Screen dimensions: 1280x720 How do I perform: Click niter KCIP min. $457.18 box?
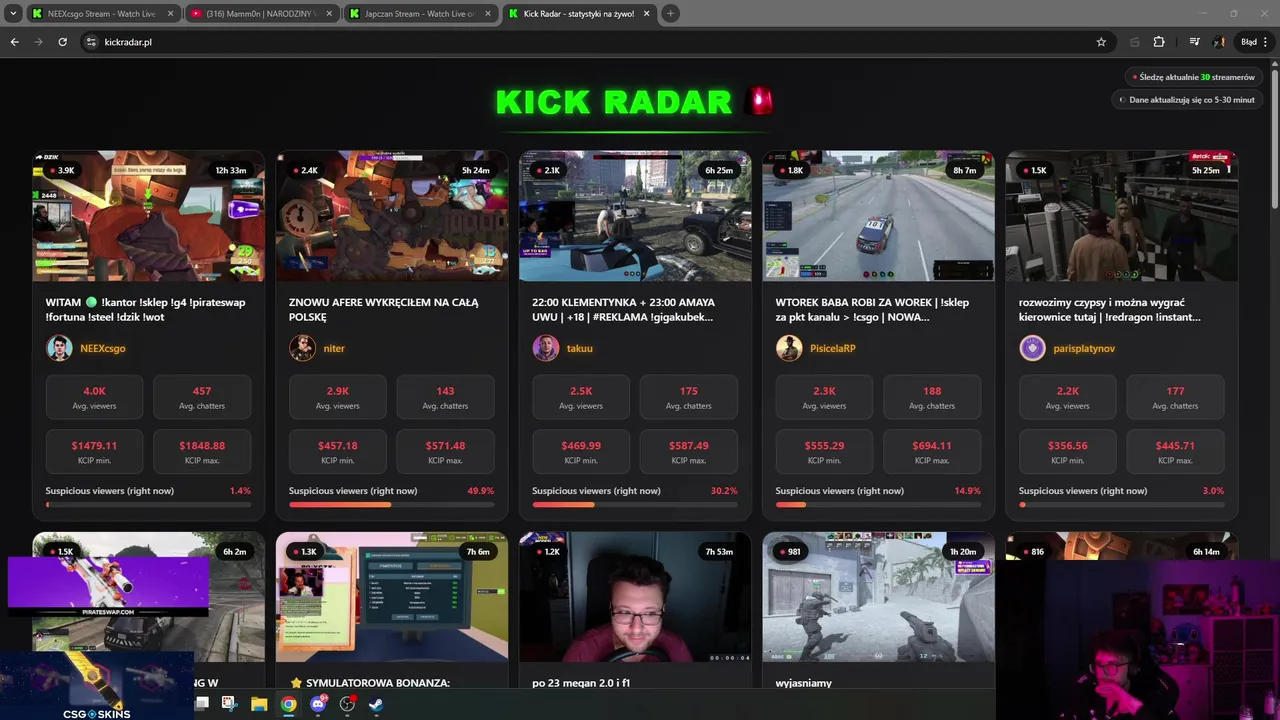coord(337,452)
